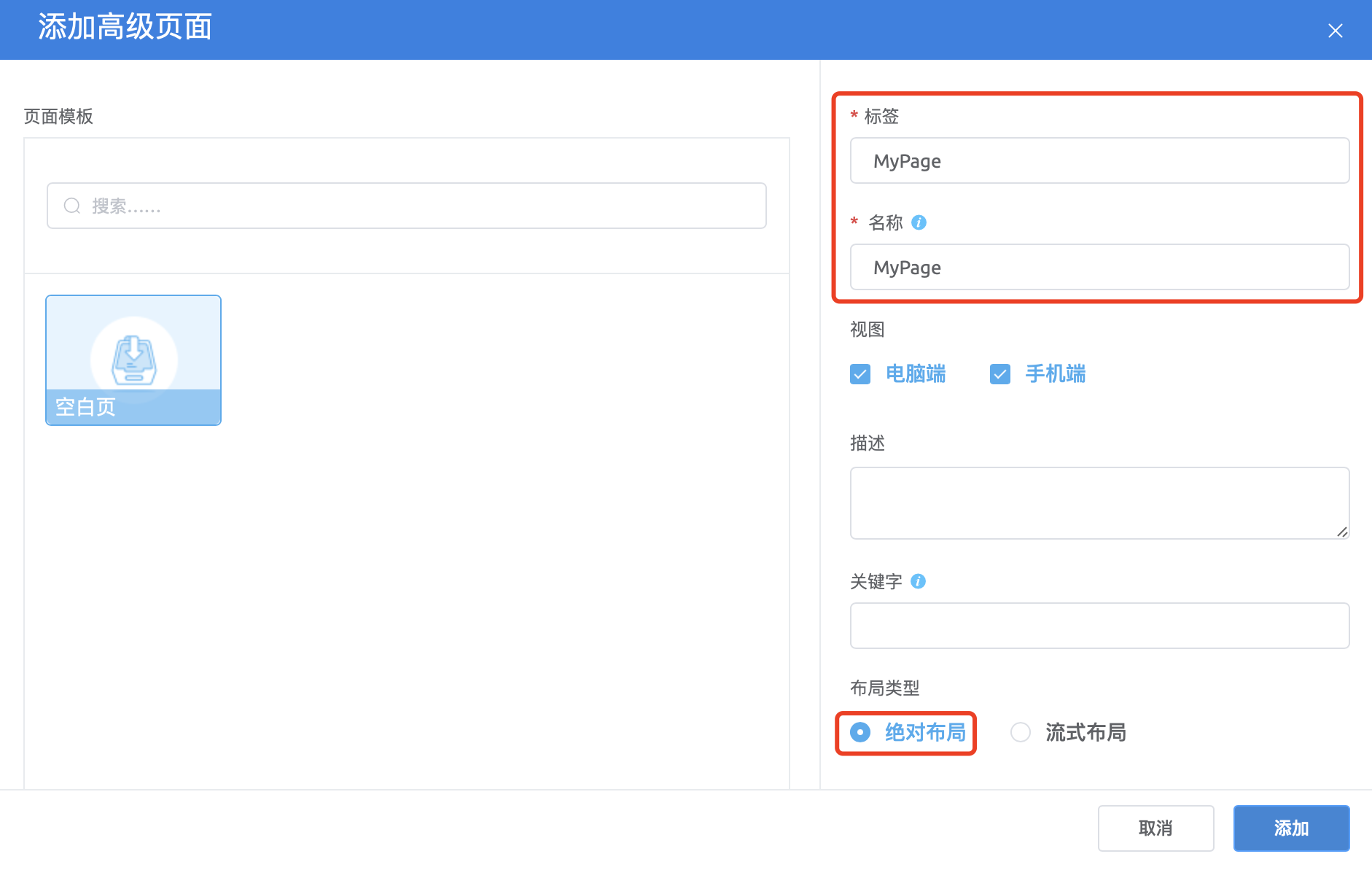Click the search magnifier icon in template search
Image resolution: width=1372 pixels, height=878 pixels.
pos(72,206)
